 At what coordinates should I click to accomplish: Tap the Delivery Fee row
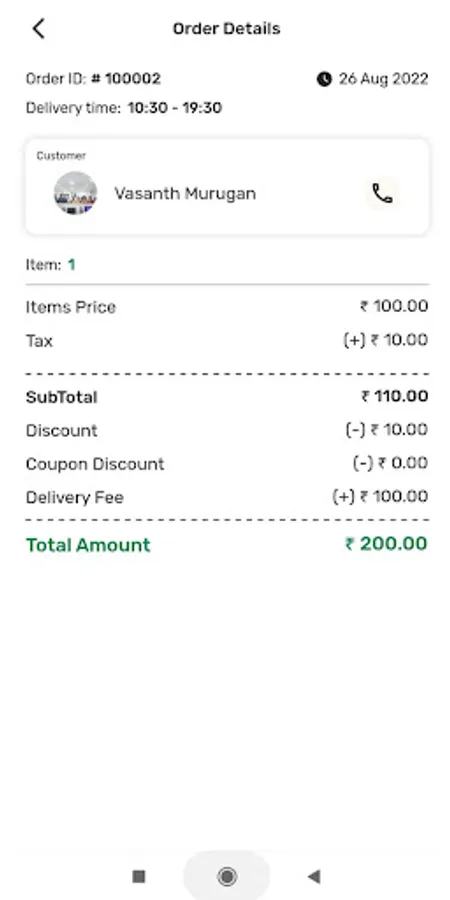coord(227,496)
